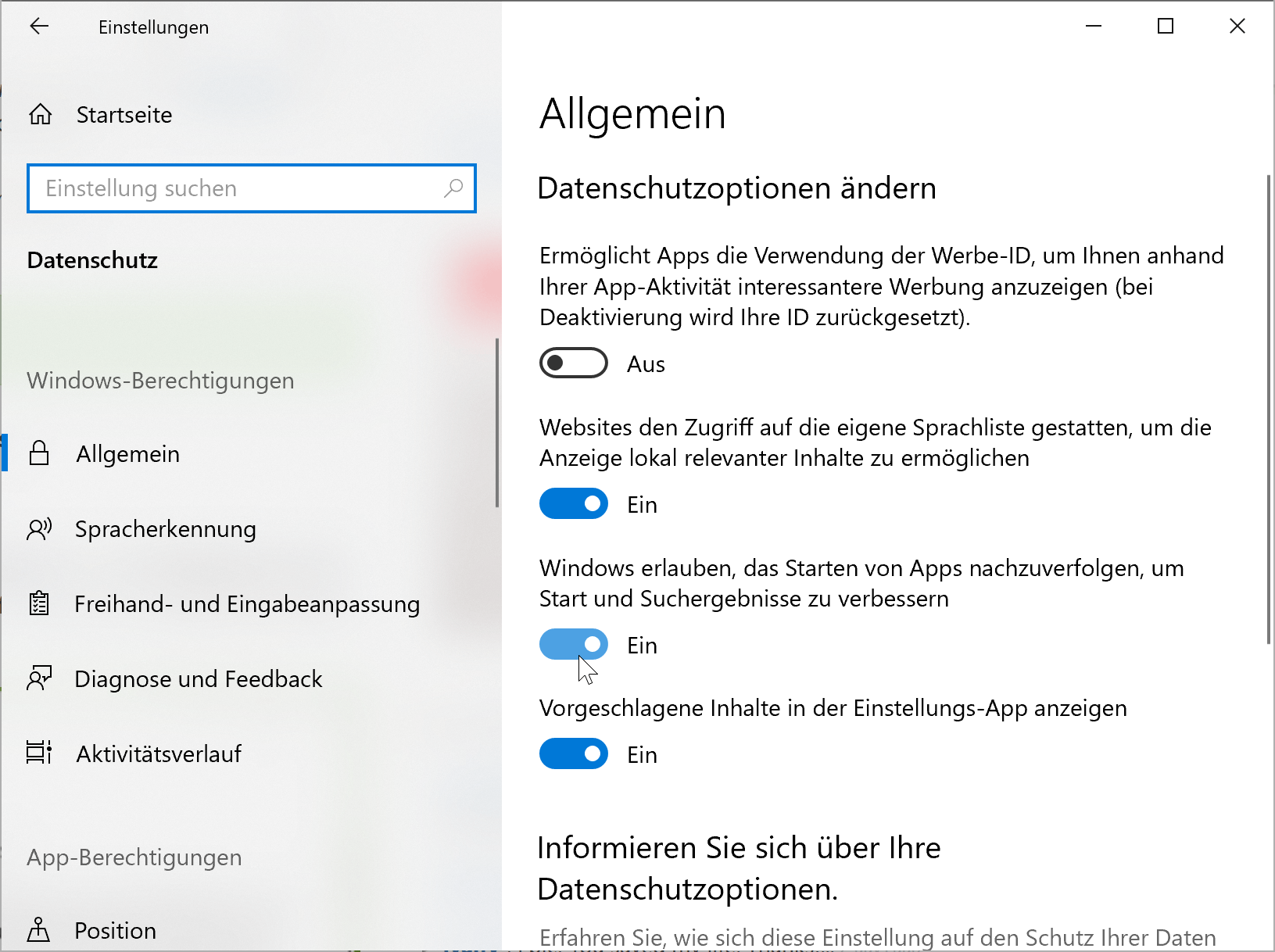
Task: Open the Spracherkennung settings page
Action: coord(165,529)
